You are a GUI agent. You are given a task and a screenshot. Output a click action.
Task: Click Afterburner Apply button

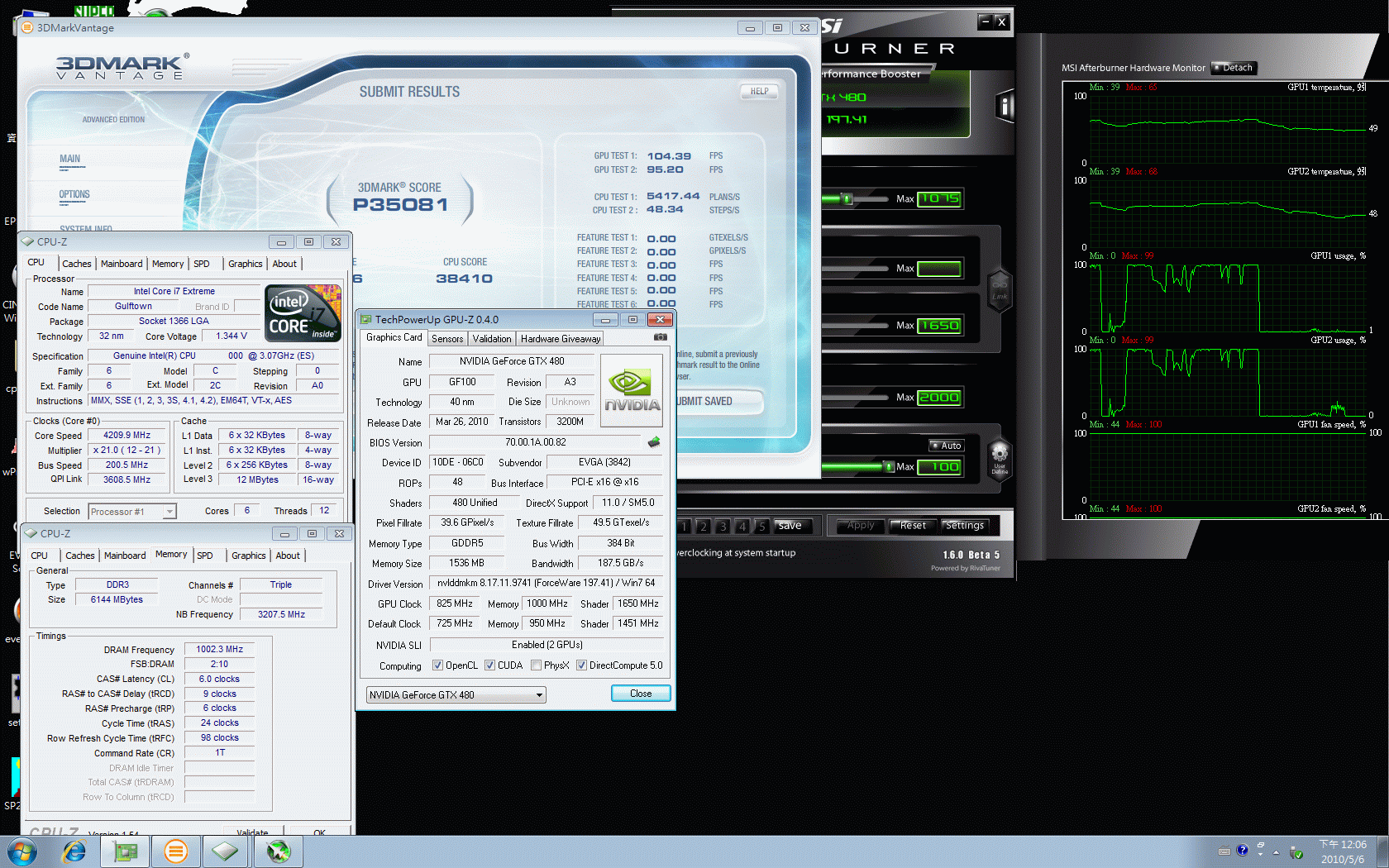click(x=861, y=526)
